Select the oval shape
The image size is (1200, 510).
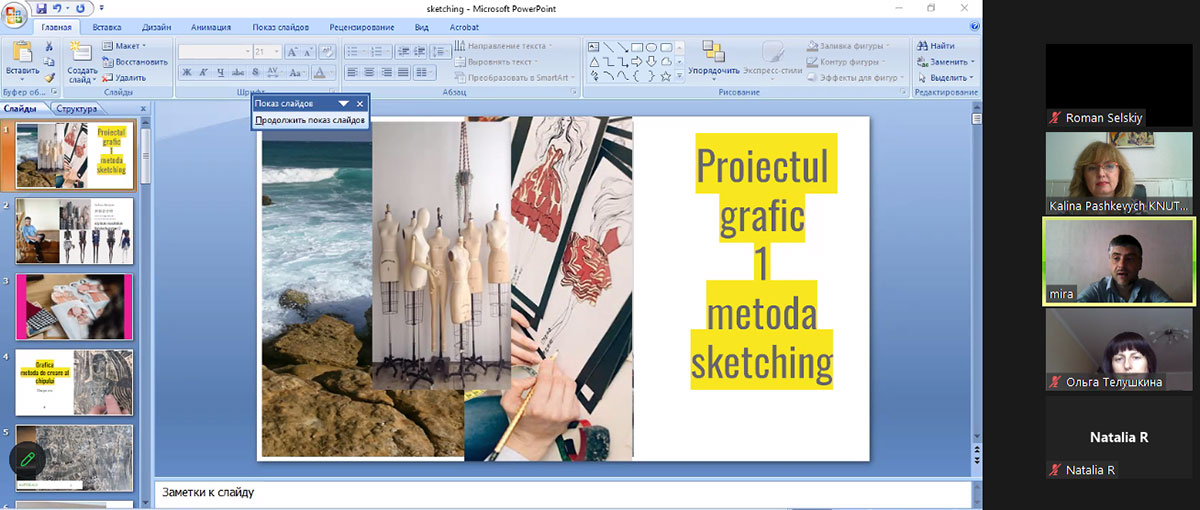651,46
